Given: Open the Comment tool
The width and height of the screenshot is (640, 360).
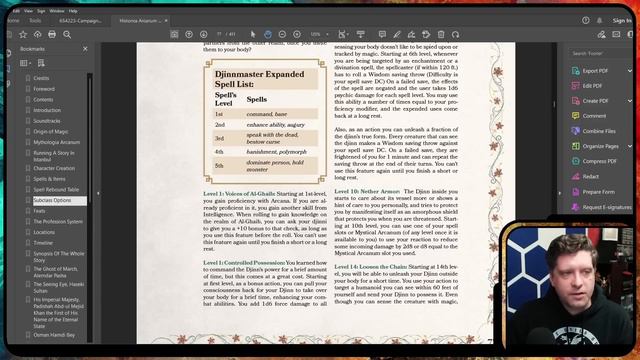Looking at the screenshot, I should point(594,116).
